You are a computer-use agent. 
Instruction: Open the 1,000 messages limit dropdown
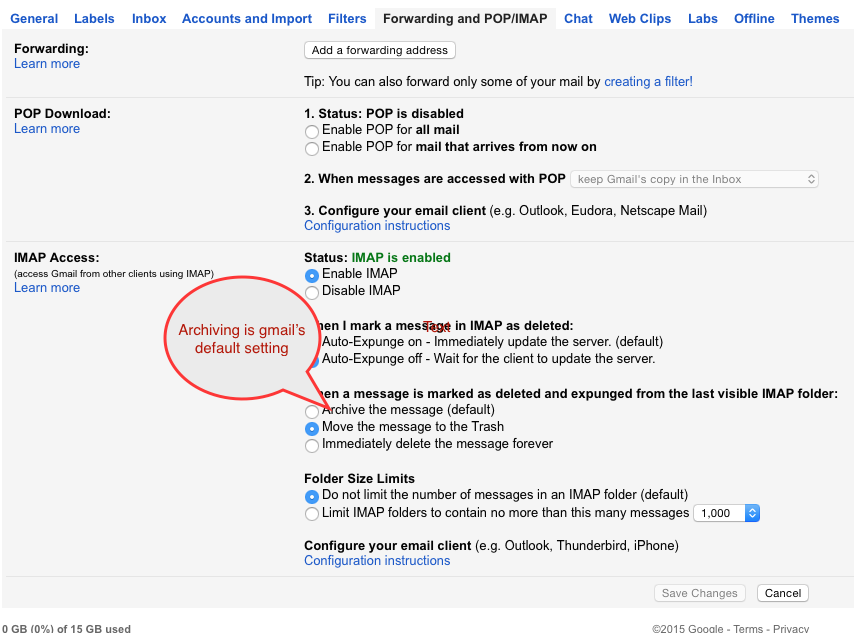click(x=726, y=513)
